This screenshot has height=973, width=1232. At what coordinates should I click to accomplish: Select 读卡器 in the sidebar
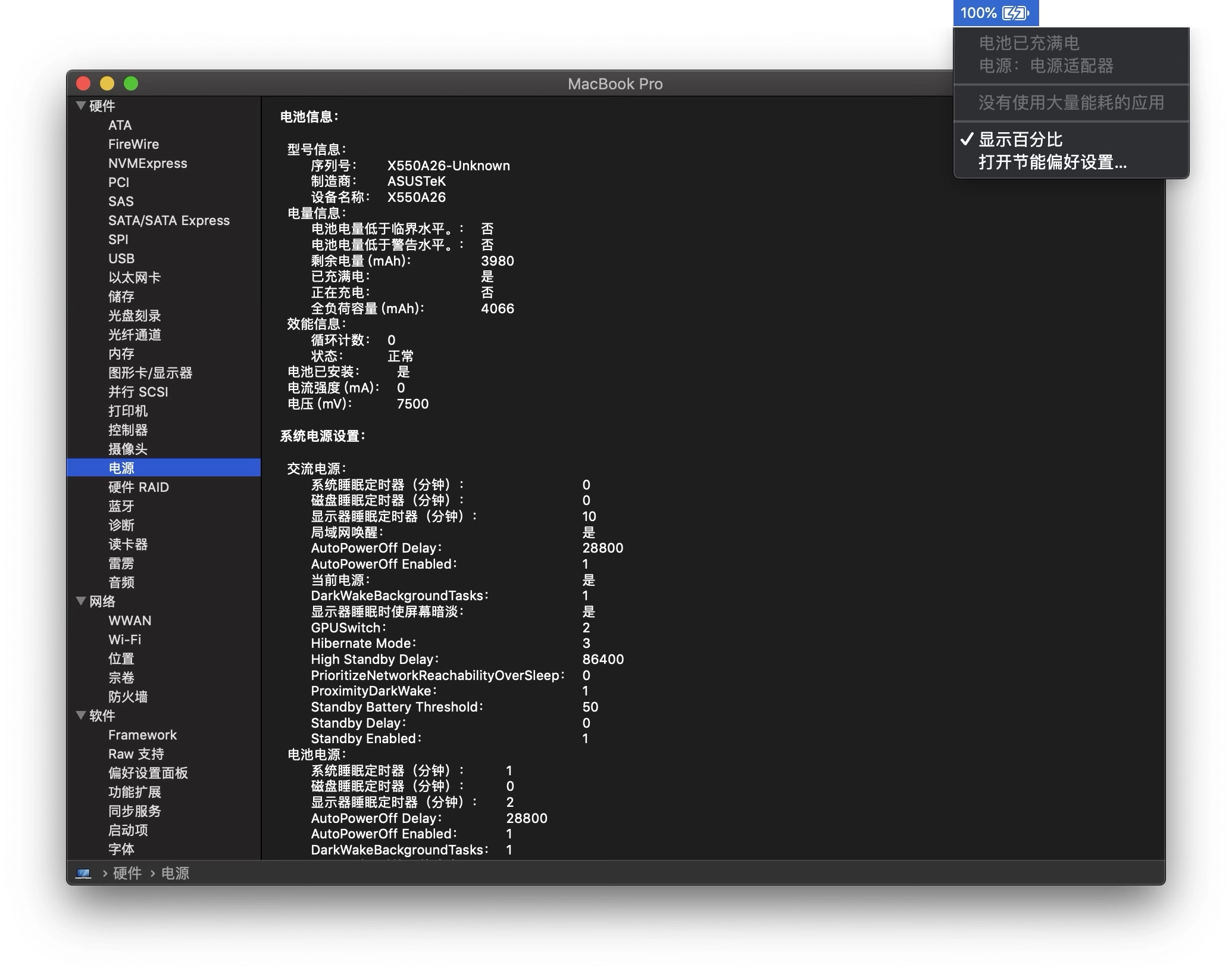coord(128,544)
